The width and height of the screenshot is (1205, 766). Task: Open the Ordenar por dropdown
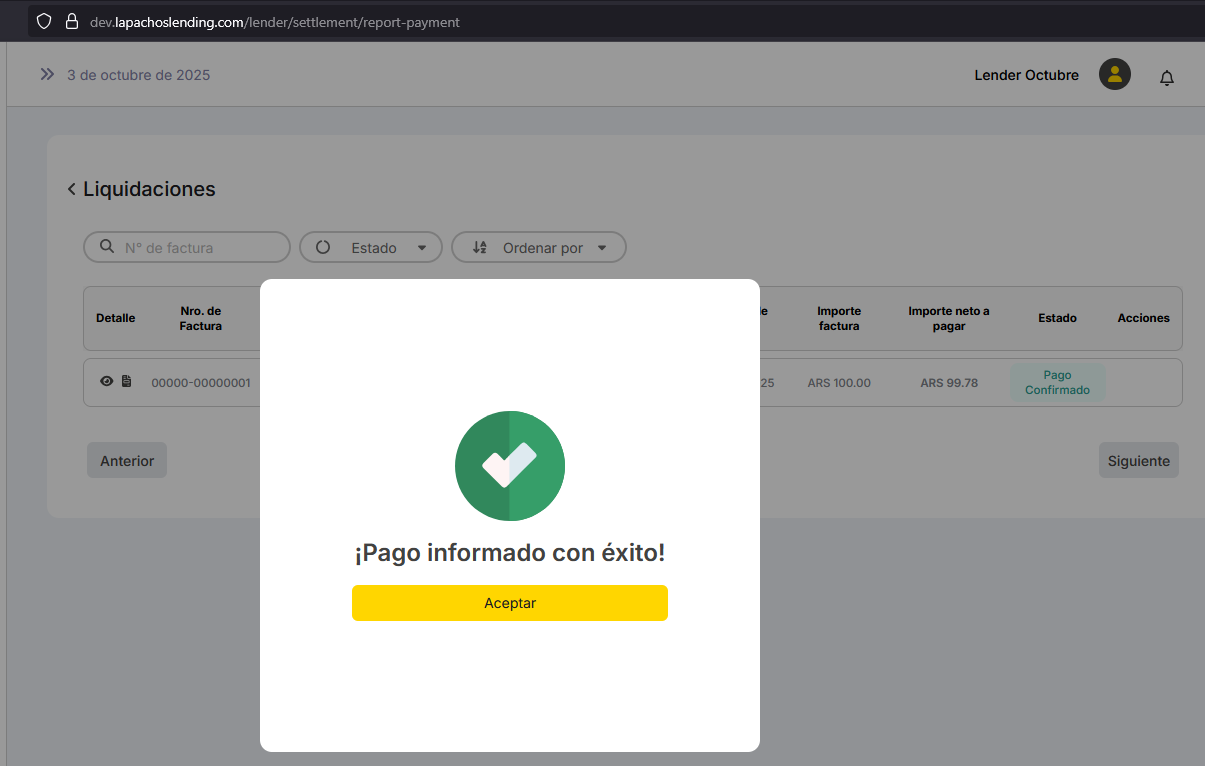point(539,248)
